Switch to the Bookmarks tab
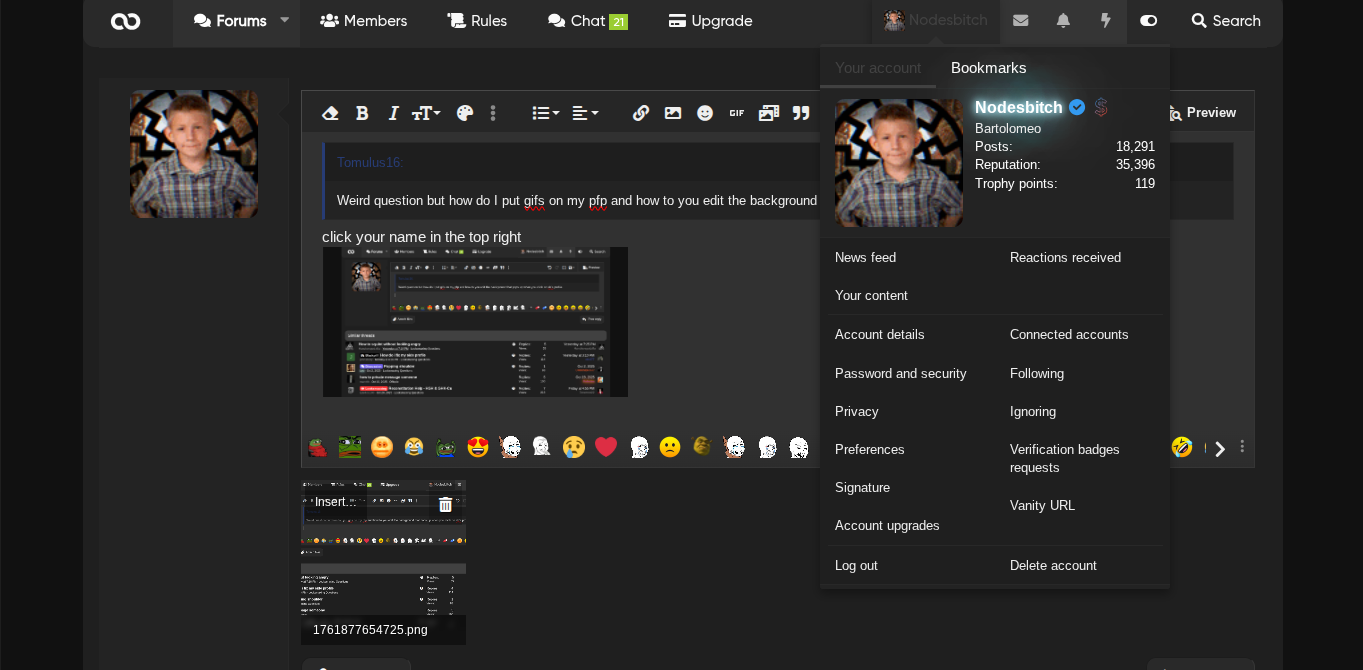This screenshot has width=1363, height=670. tap(988, 68)
